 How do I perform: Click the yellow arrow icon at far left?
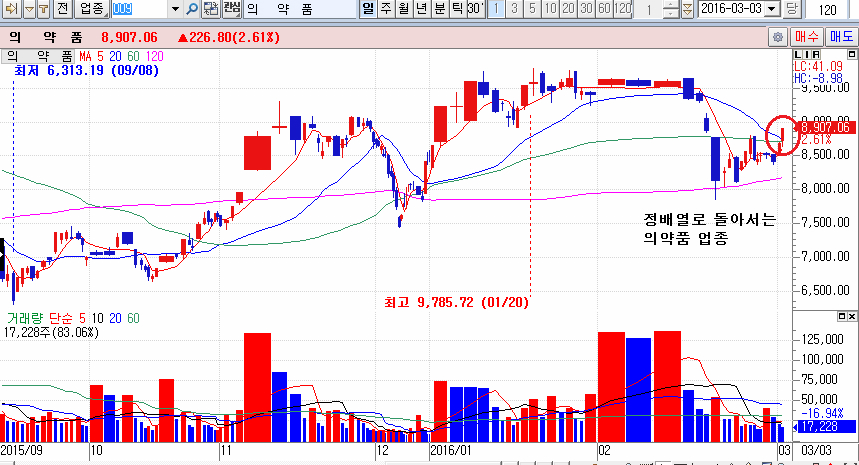pos(10,9)
